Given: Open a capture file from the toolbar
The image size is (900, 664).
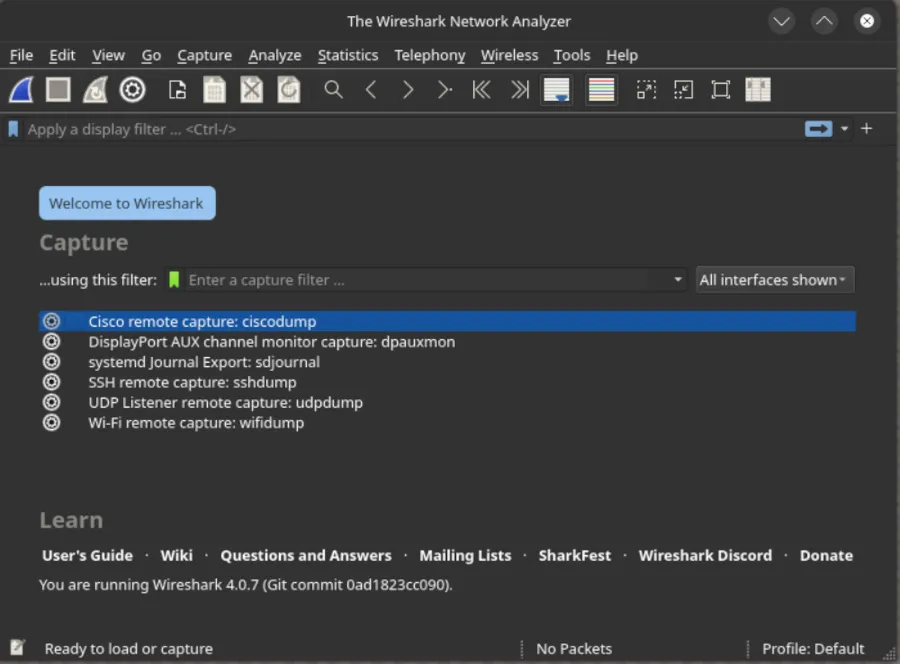Looking at the screenshot, I should point(177,90).
